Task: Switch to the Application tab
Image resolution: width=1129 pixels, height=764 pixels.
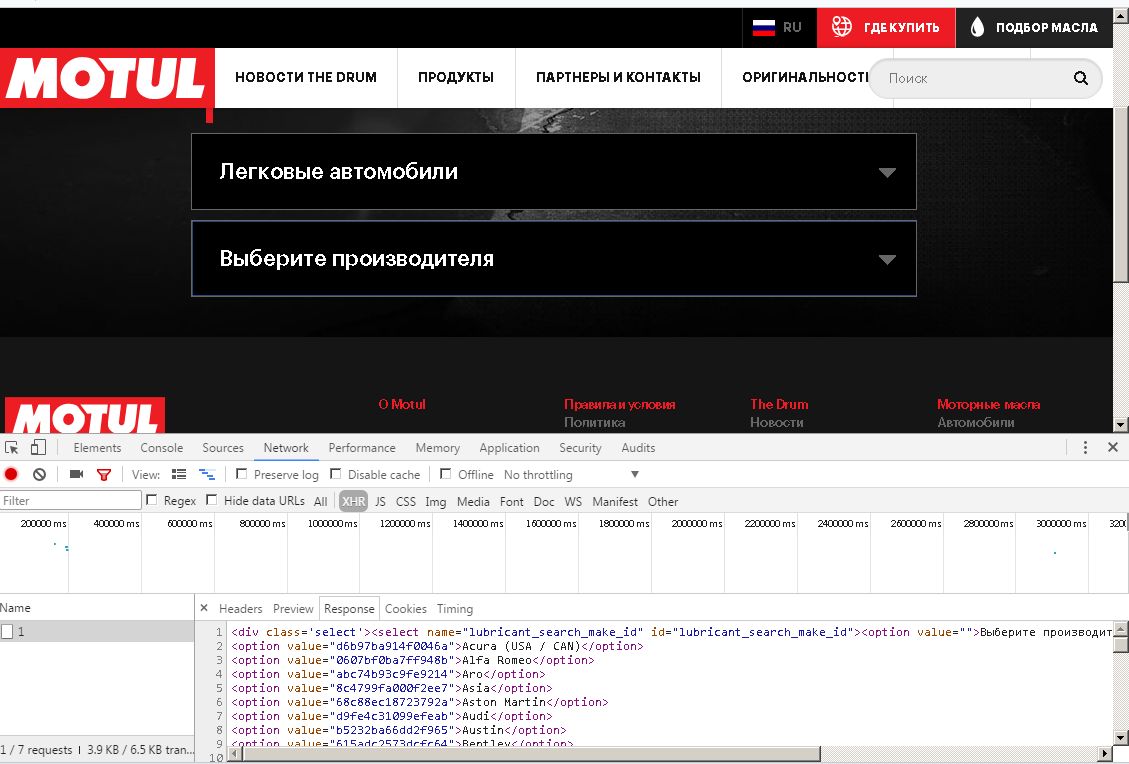Action: click(x=509, y=448)
